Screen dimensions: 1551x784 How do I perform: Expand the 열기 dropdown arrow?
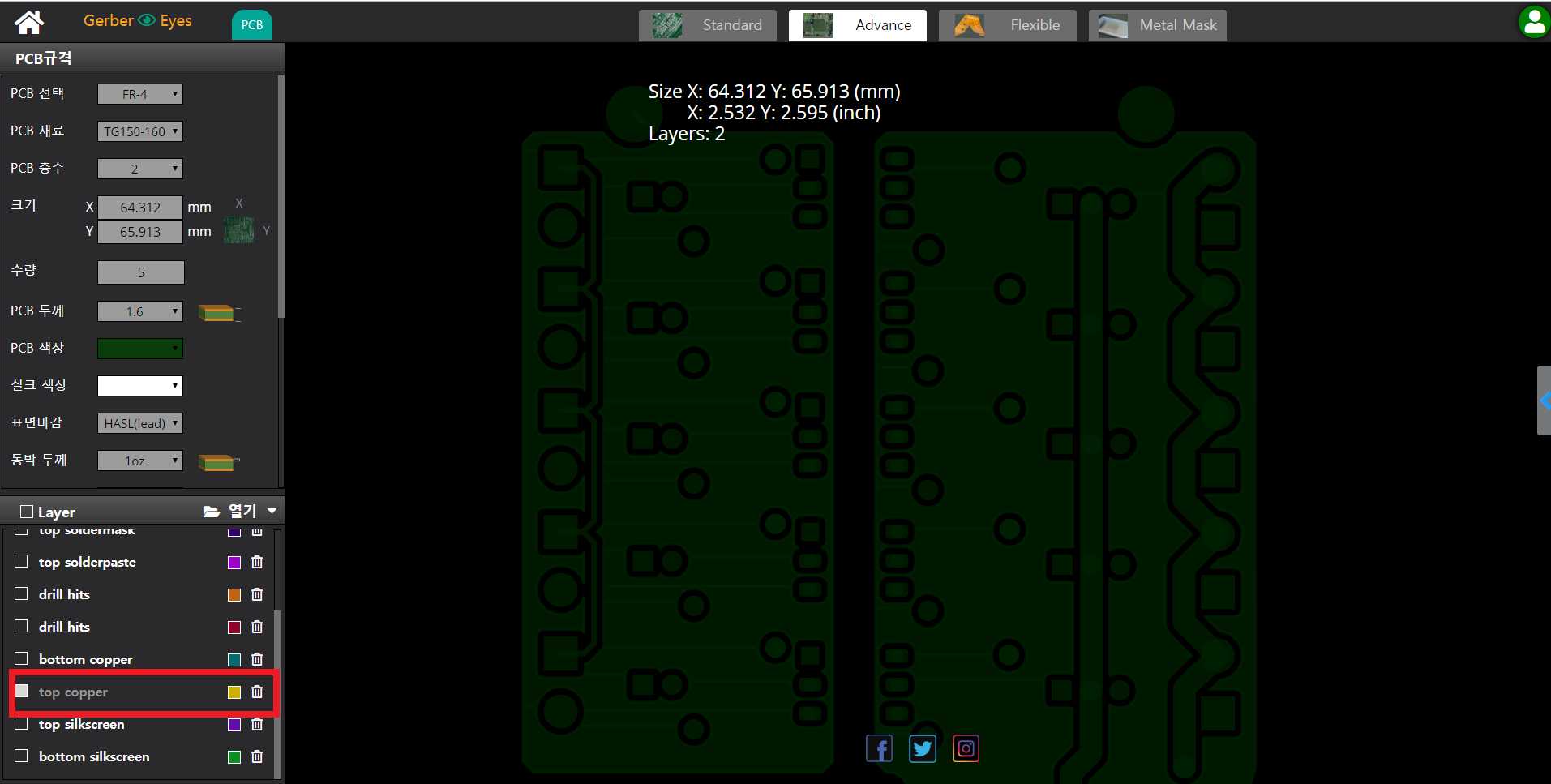pos(272,512)
